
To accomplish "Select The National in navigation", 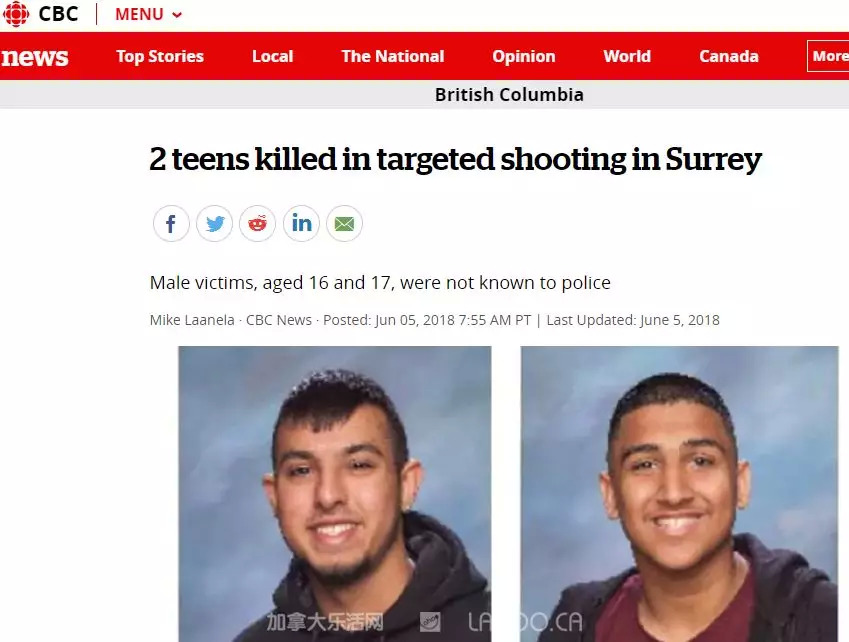I will click(393, 56).
